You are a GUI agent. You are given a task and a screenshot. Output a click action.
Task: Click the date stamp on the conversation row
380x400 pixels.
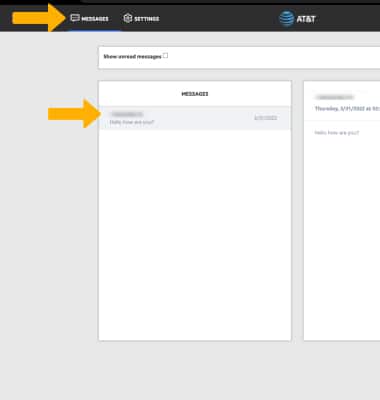point(266,118)
